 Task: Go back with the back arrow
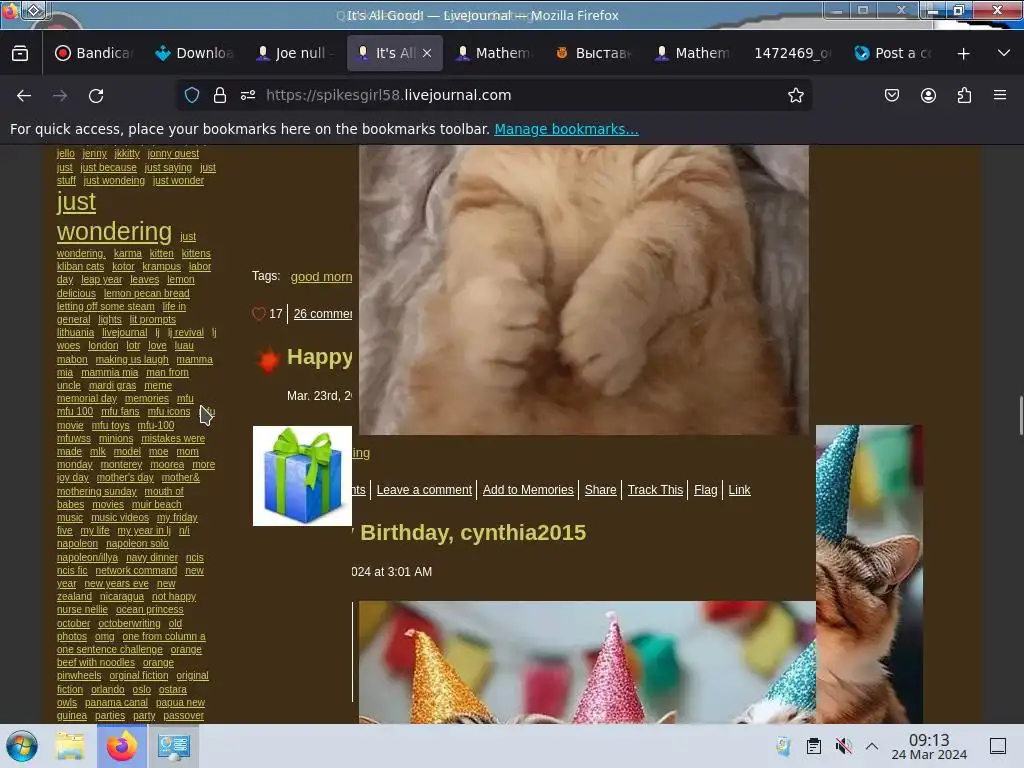click(x=24, y=95)
